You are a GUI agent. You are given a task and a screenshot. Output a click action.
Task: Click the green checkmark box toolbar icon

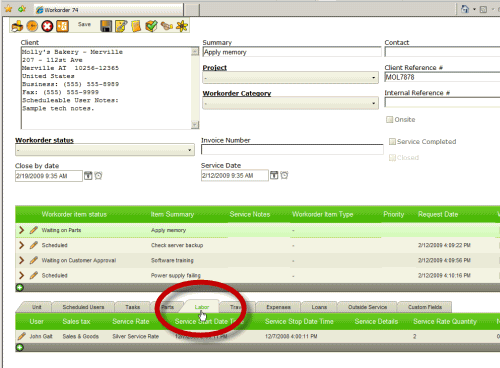pyautogui.click(x=151, y=26)
